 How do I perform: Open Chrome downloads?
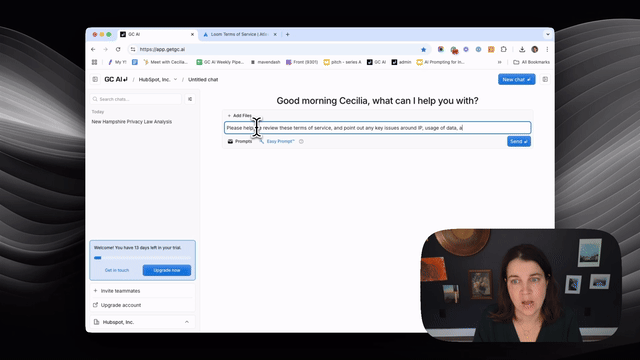click(x=522, y=49)
